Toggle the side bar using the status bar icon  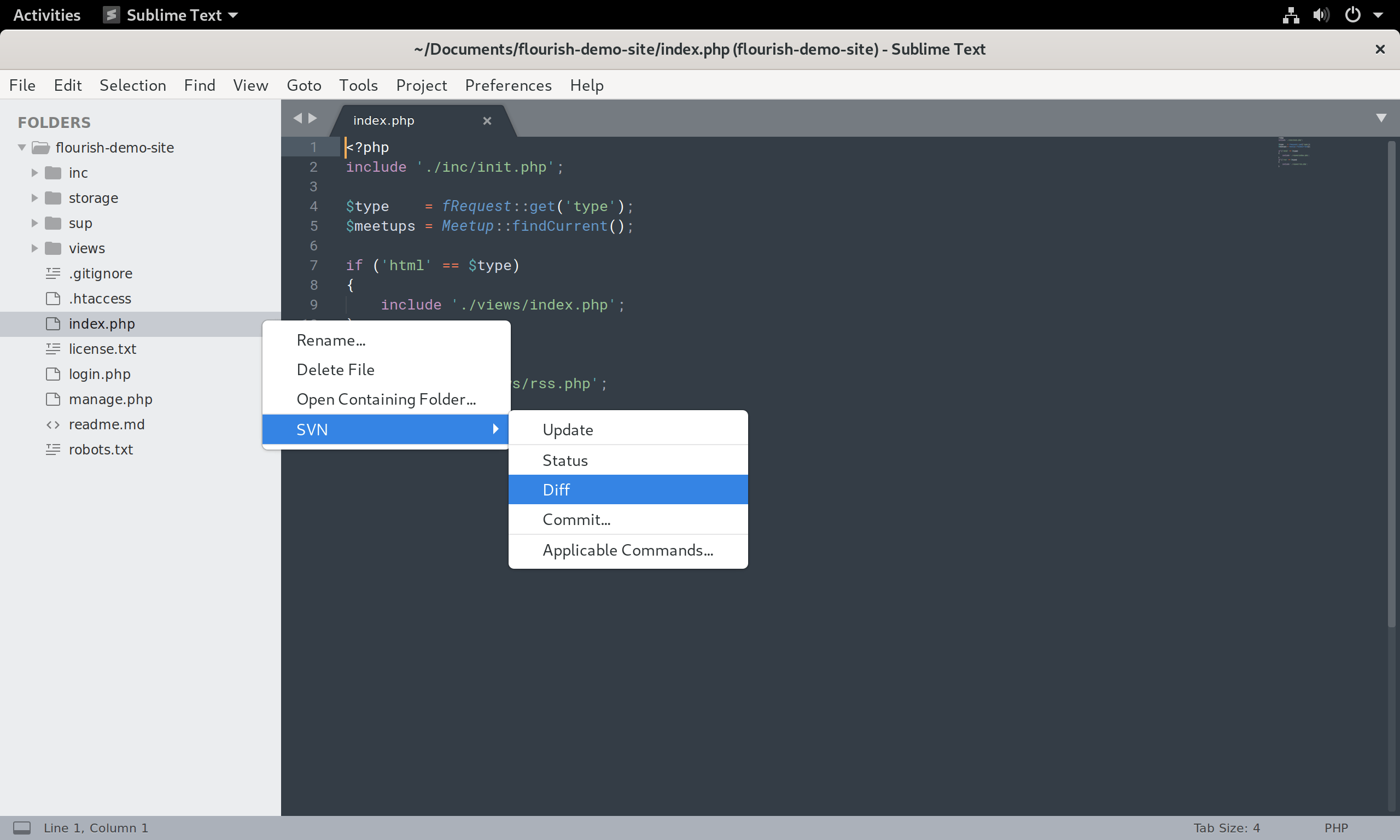22,827
